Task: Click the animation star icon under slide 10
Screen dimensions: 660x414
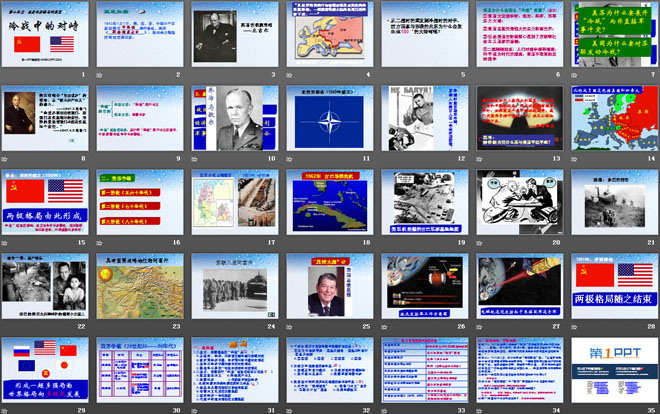Action: click(x=194, y=159)
